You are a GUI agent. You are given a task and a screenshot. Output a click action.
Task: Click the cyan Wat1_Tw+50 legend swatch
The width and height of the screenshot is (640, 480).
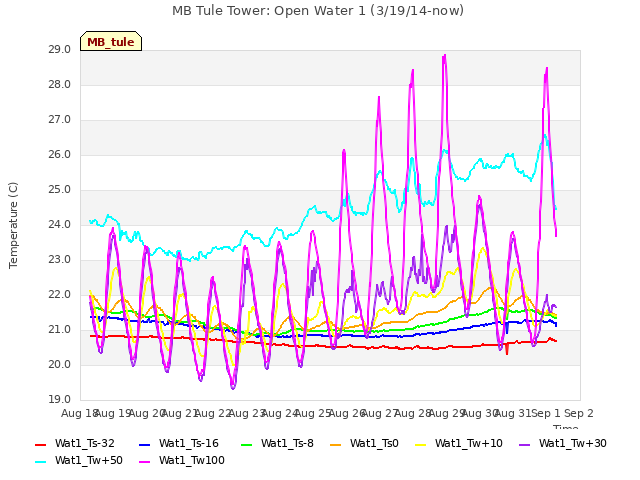click(41, 462)
